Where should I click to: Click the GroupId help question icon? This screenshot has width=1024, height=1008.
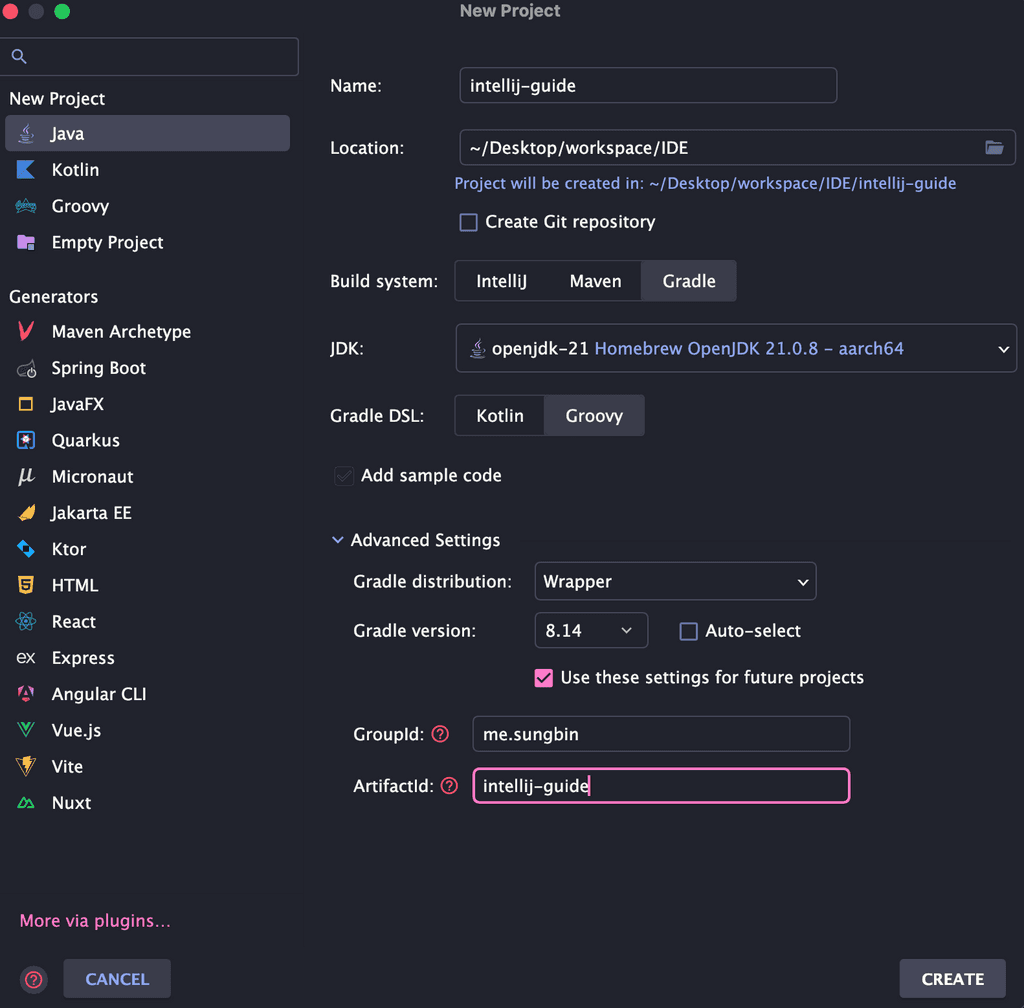pyautogui.click(x=440, y=734)
